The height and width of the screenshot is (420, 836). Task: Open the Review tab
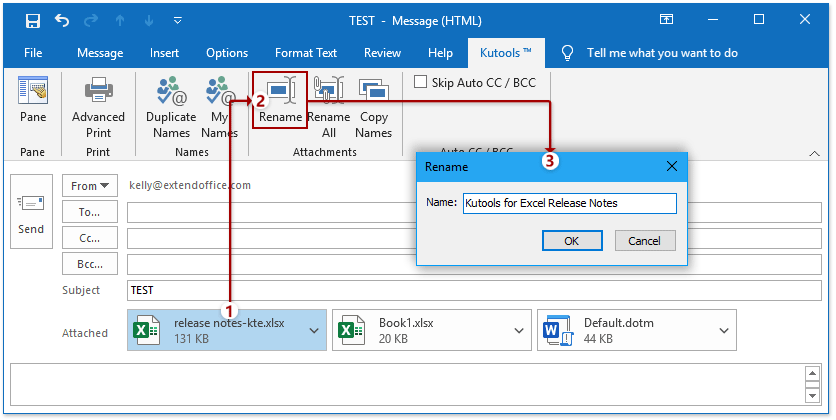pos(382,53)
